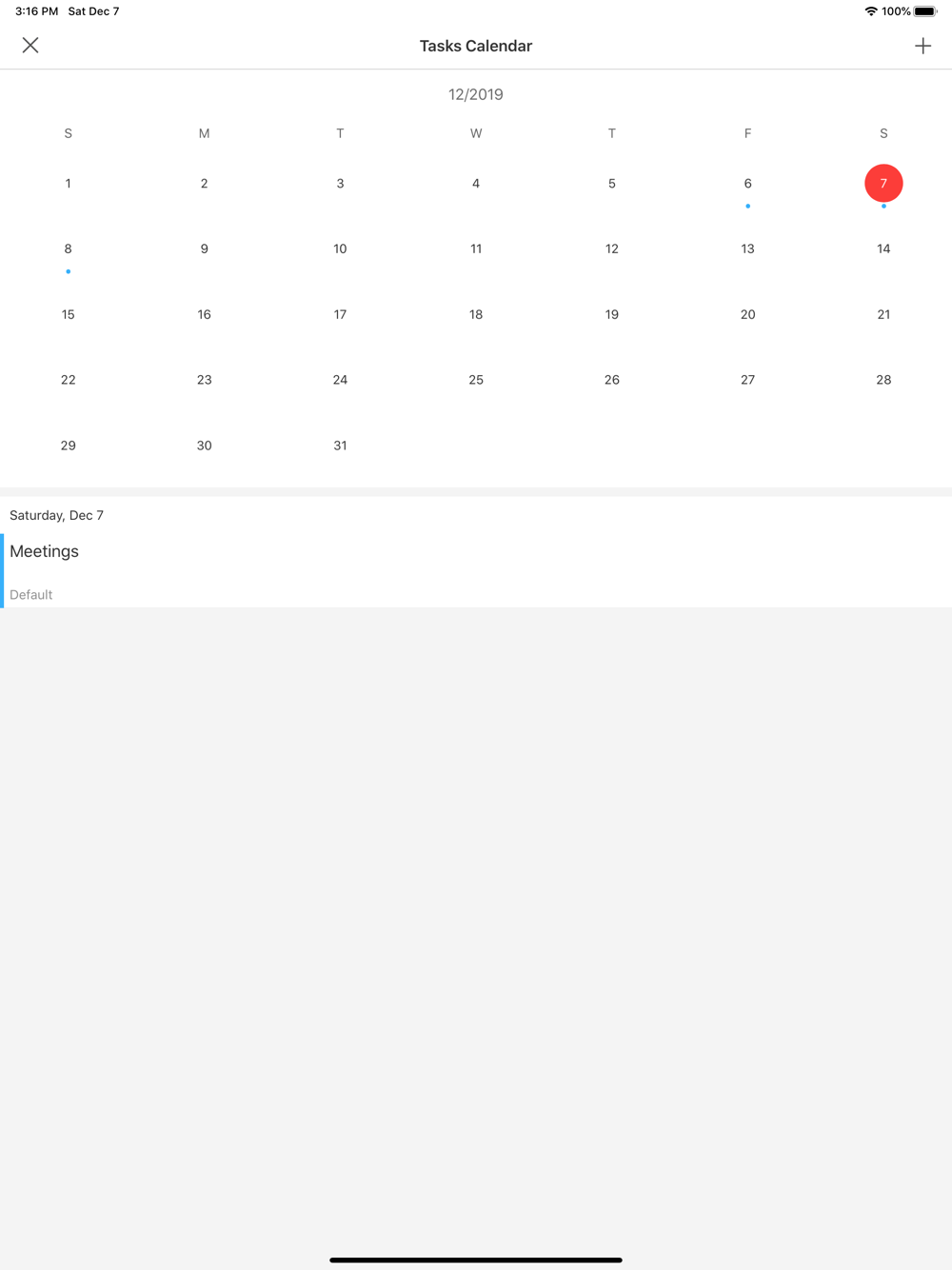Tap the Wi-Fi status icon
952x1270 pixels.
point(870,11)
